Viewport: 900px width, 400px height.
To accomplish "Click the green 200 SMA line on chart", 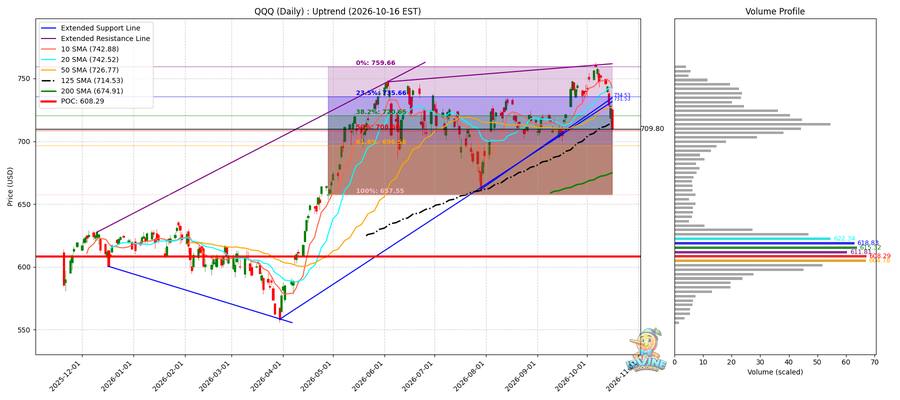I will coord(581,183).
